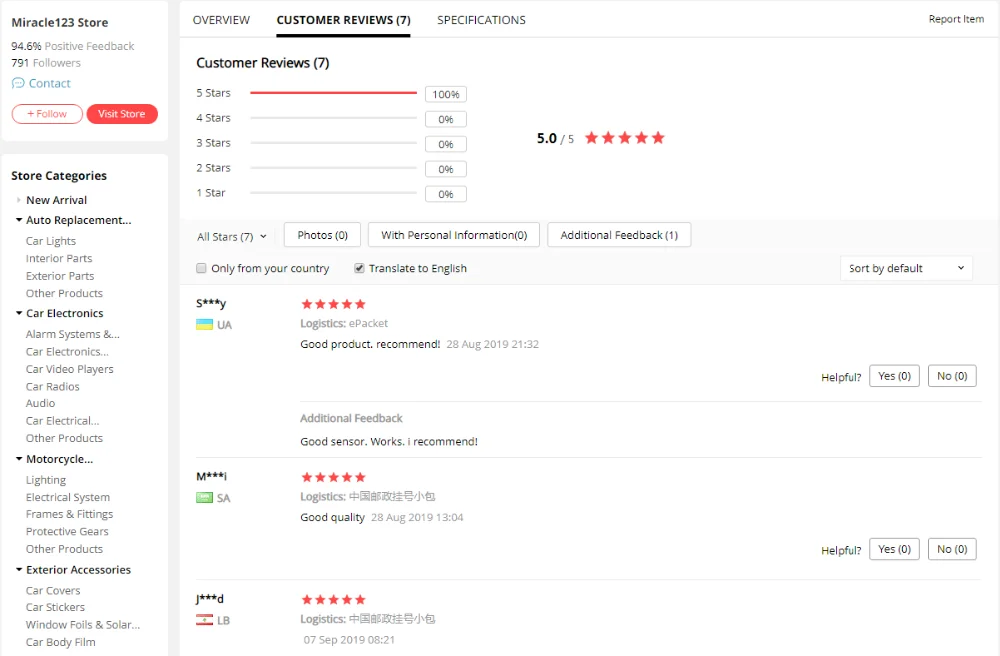This screenshot has width=1000, height=656.
Task: Collapse the Car Electronics category
Action: point(19,313)
